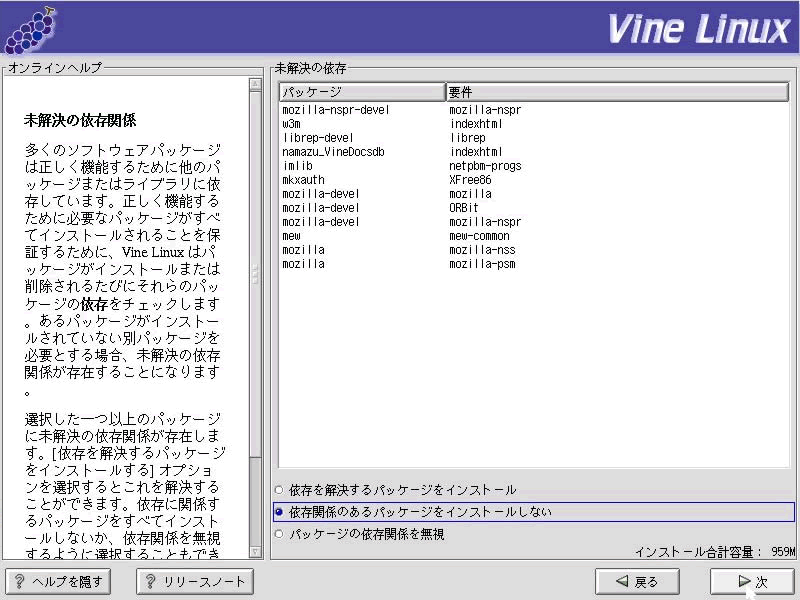Click the netpbm-progs requirement cell
The height and width of the screenshot is (600, 800).
pos(485,166)
